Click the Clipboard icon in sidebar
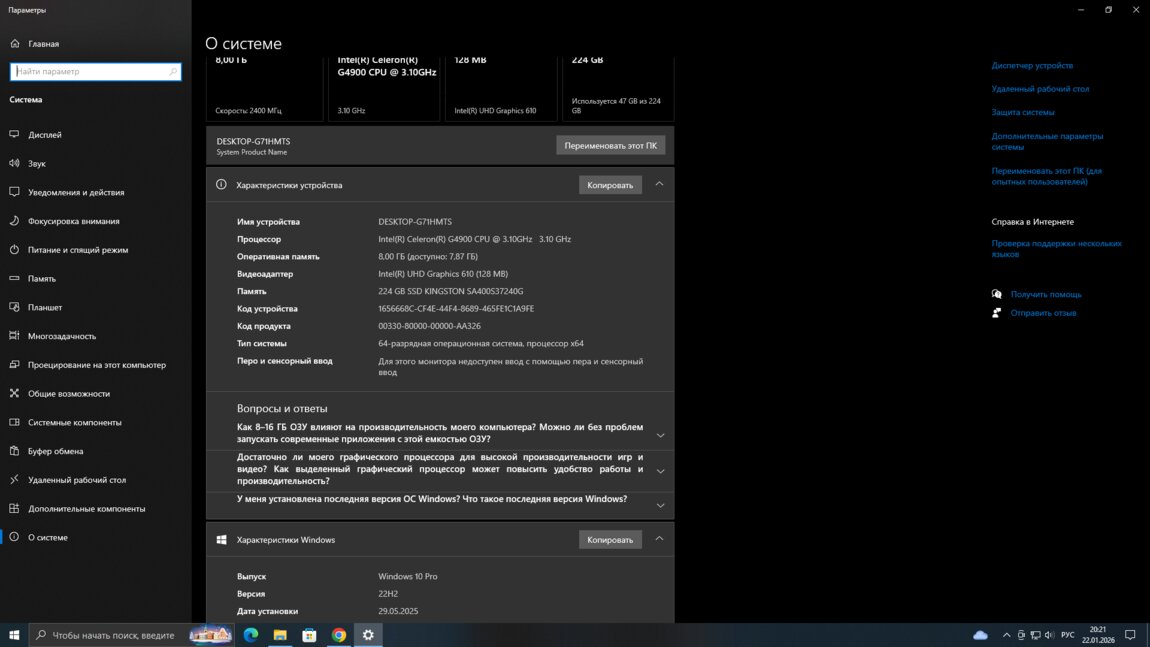Screen dimensions: 1150x647 14,451
